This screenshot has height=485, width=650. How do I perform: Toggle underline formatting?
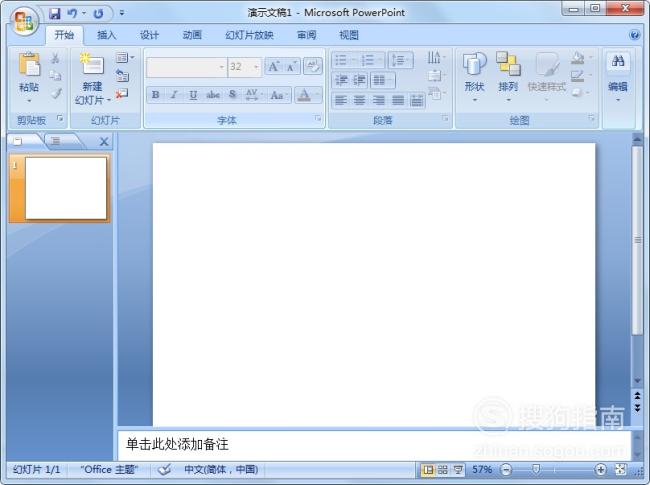click(193, 95)
